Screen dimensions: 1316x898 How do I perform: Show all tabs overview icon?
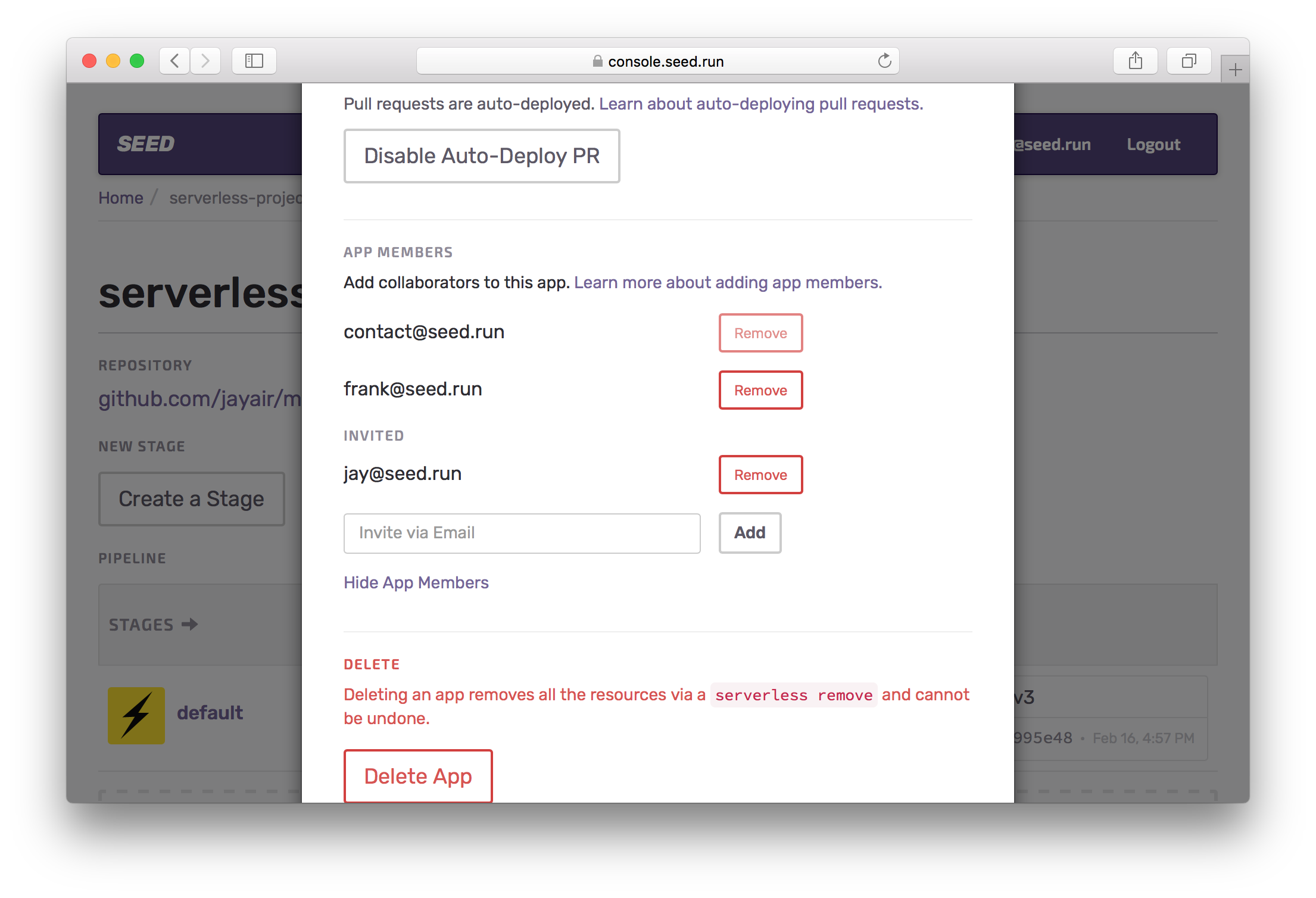tap(1189, 61)
